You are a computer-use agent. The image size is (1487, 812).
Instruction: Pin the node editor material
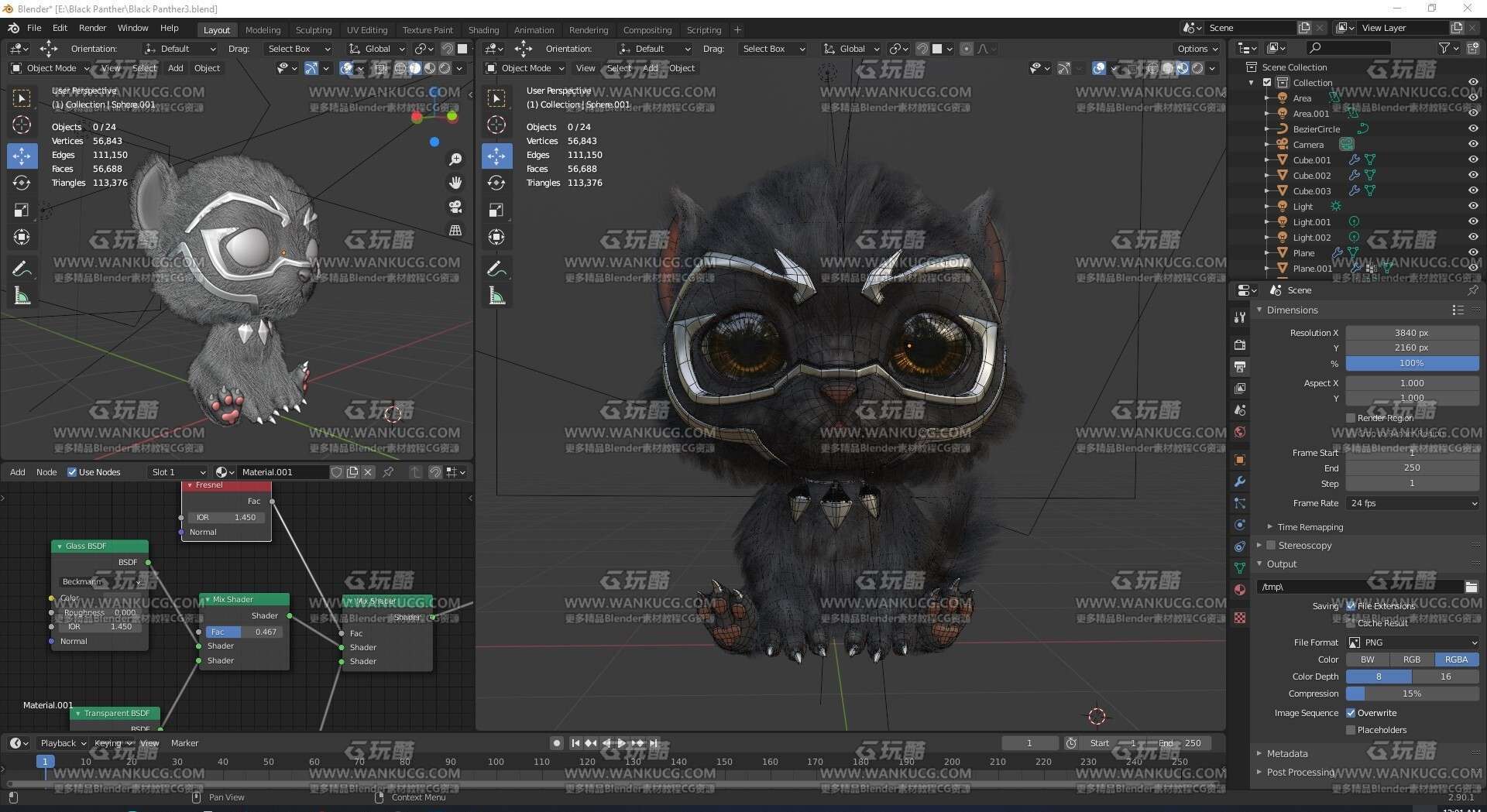[388, 472]
